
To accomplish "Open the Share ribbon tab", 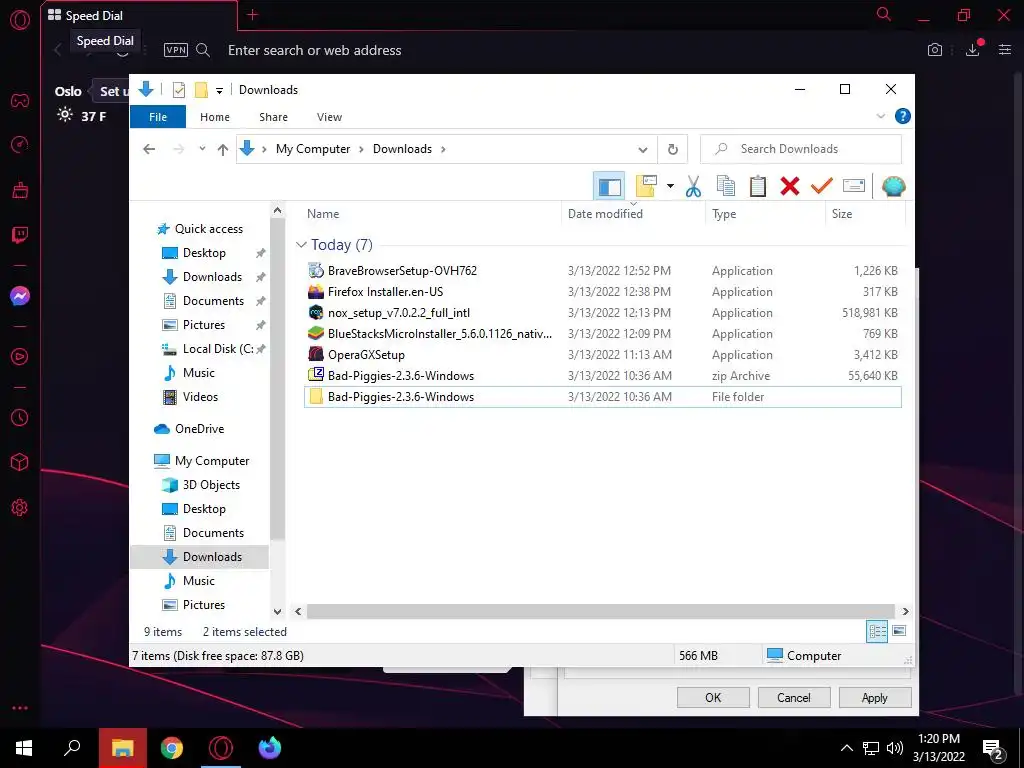I will [273, 117].
